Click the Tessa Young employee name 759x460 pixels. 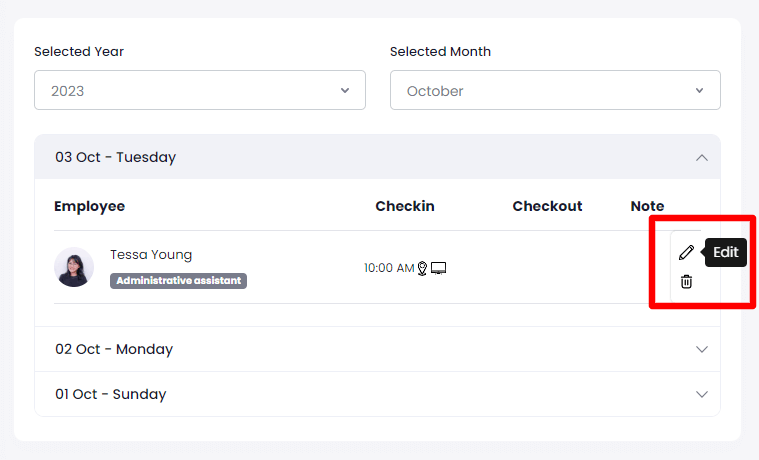[x=151, y=255]
